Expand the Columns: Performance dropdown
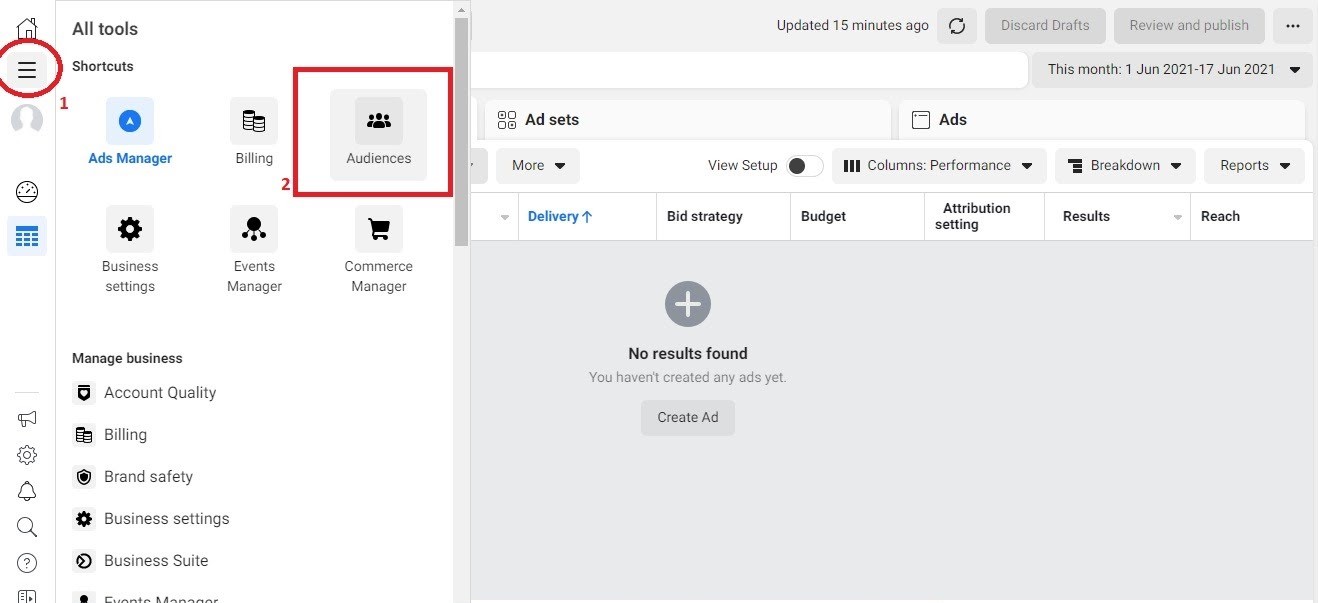Screen dimensions: 1318x603 click(938, 166)
